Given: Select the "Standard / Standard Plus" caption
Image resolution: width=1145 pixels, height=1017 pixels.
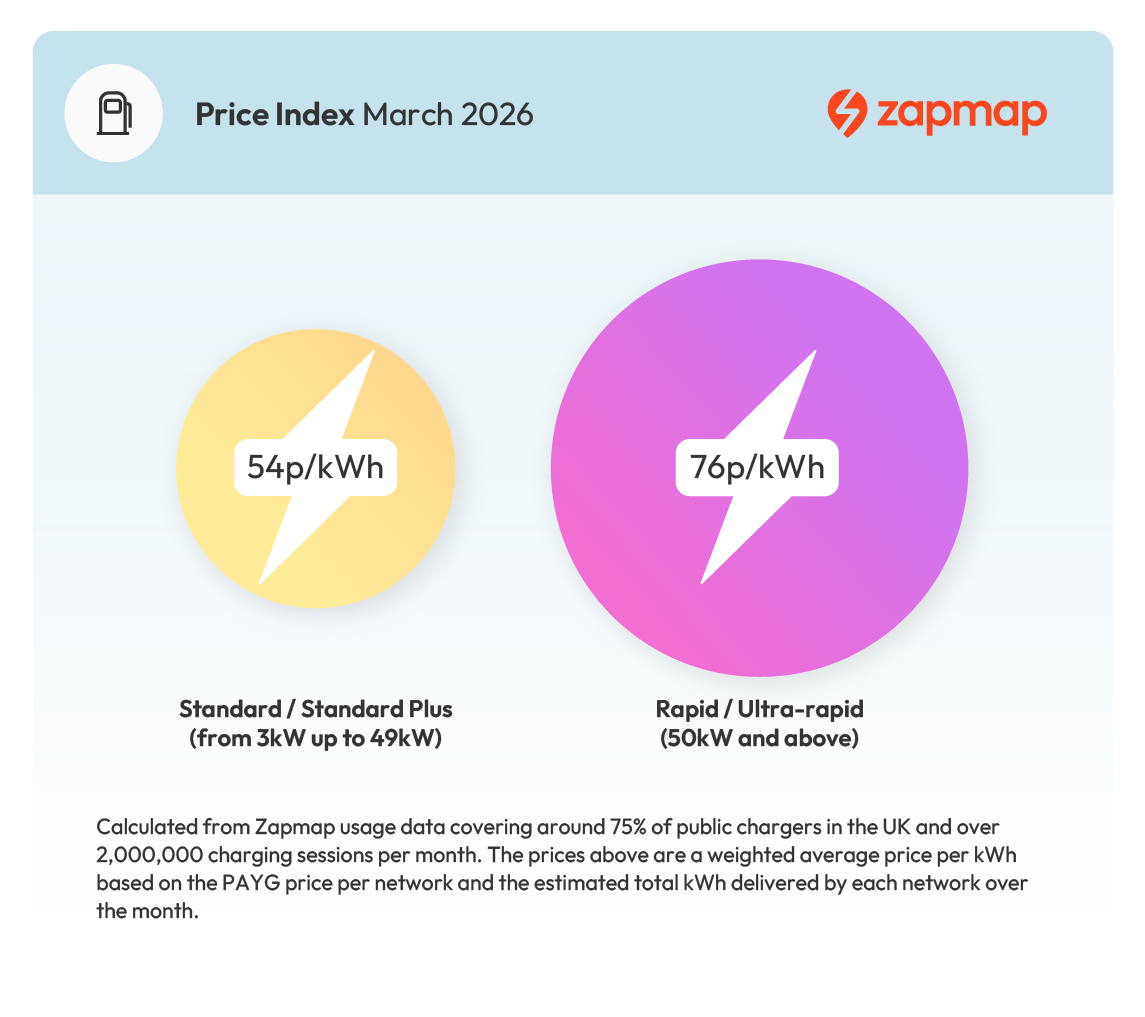Looking at the screenshot, I should [315, 709].
